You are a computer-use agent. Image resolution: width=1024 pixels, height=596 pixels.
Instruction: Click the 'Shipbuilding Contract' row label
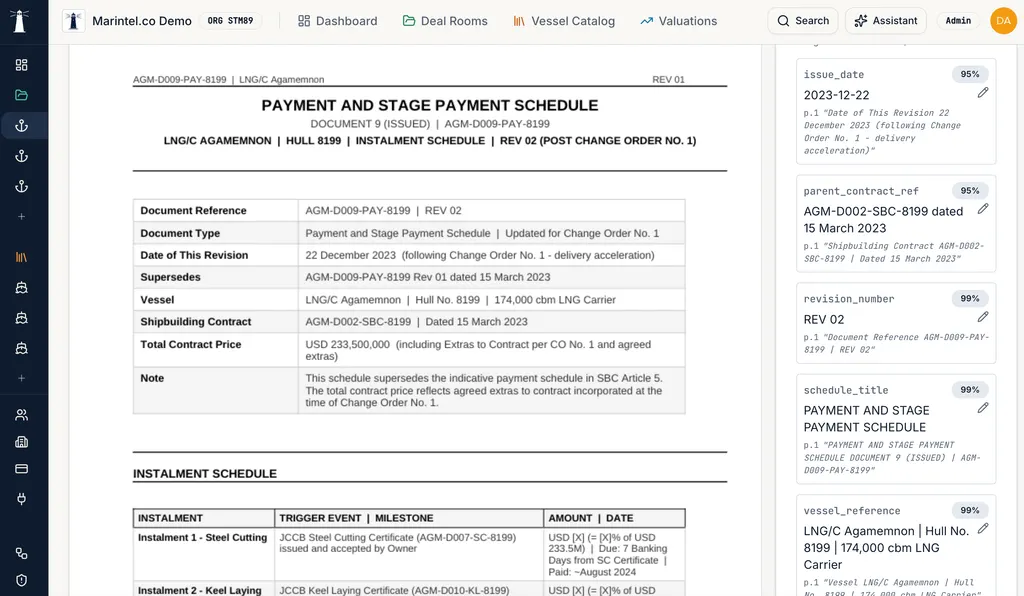196,322
